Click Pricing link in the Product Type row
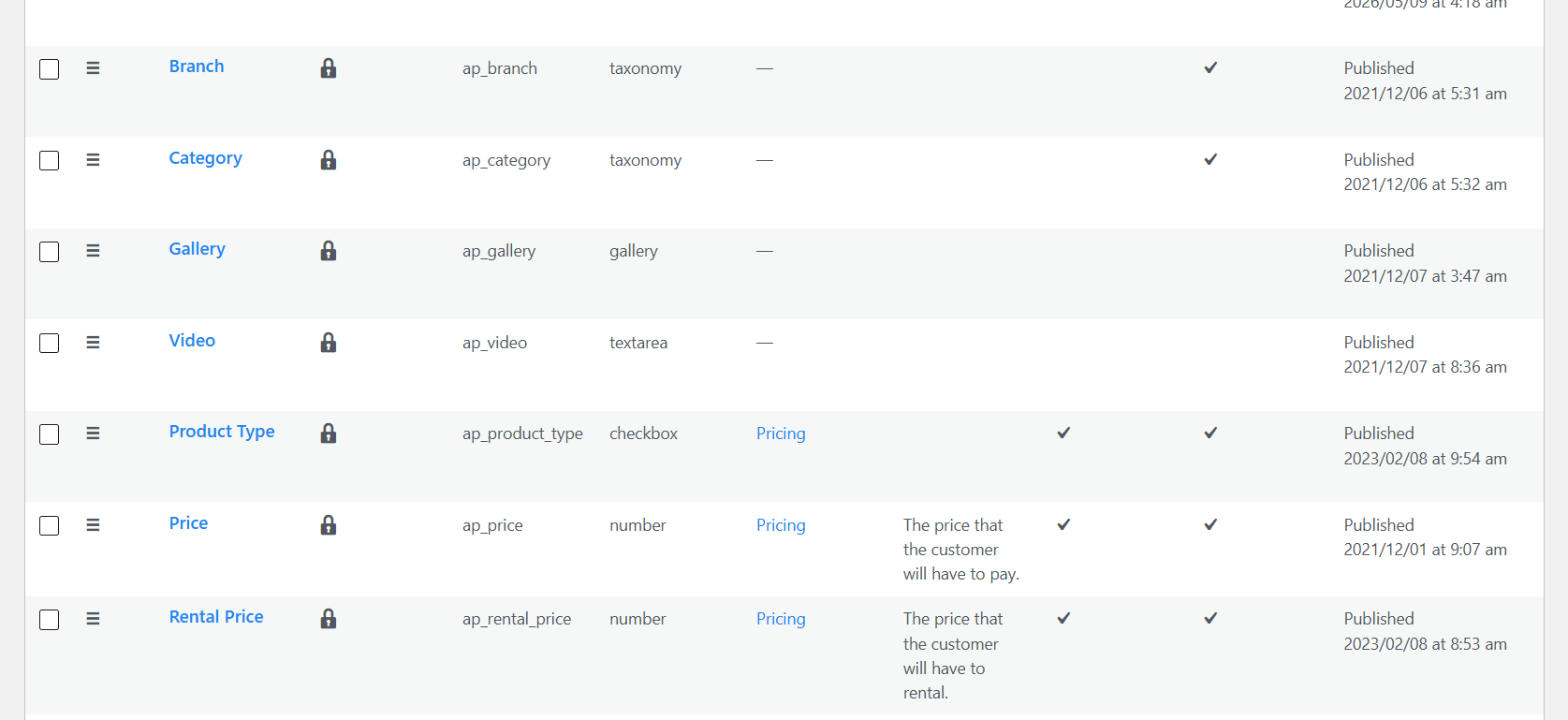Image resolution: width=1568 pixels, height=720 pixels. (x=781, y=433)
